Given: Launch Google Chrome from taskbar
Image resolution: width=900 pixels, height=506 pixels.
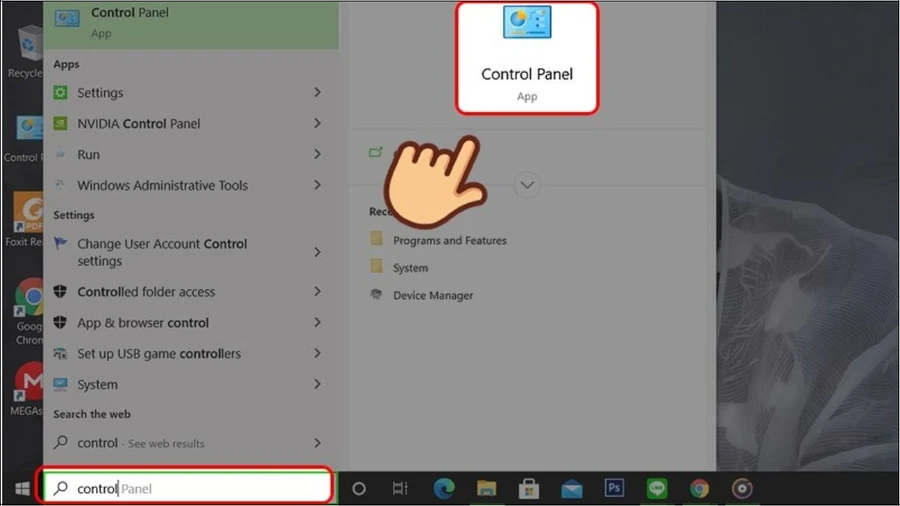Looking at the screenshot, I should click(699, 488).
